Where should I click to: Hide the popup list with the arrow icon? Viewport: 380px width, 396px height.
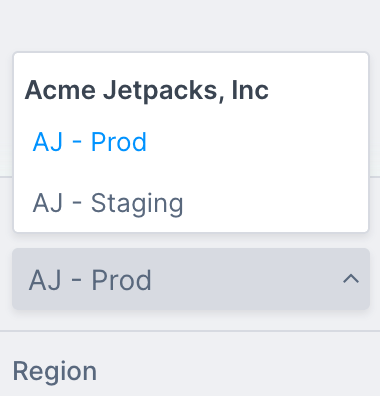point(351,279)
